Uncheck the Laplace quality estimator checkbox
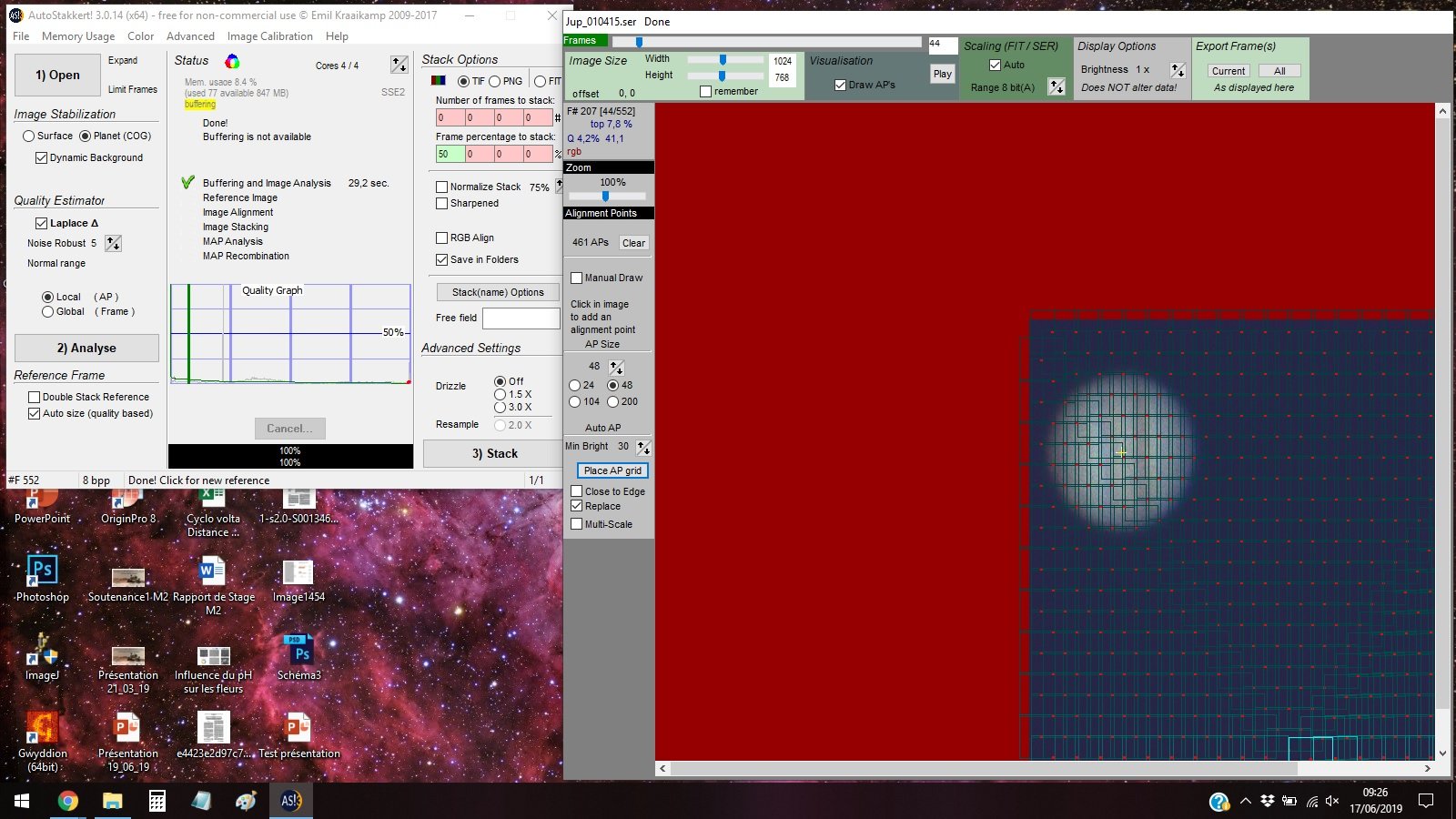This screenshot has height=819, width=1456. coord(41,223)
